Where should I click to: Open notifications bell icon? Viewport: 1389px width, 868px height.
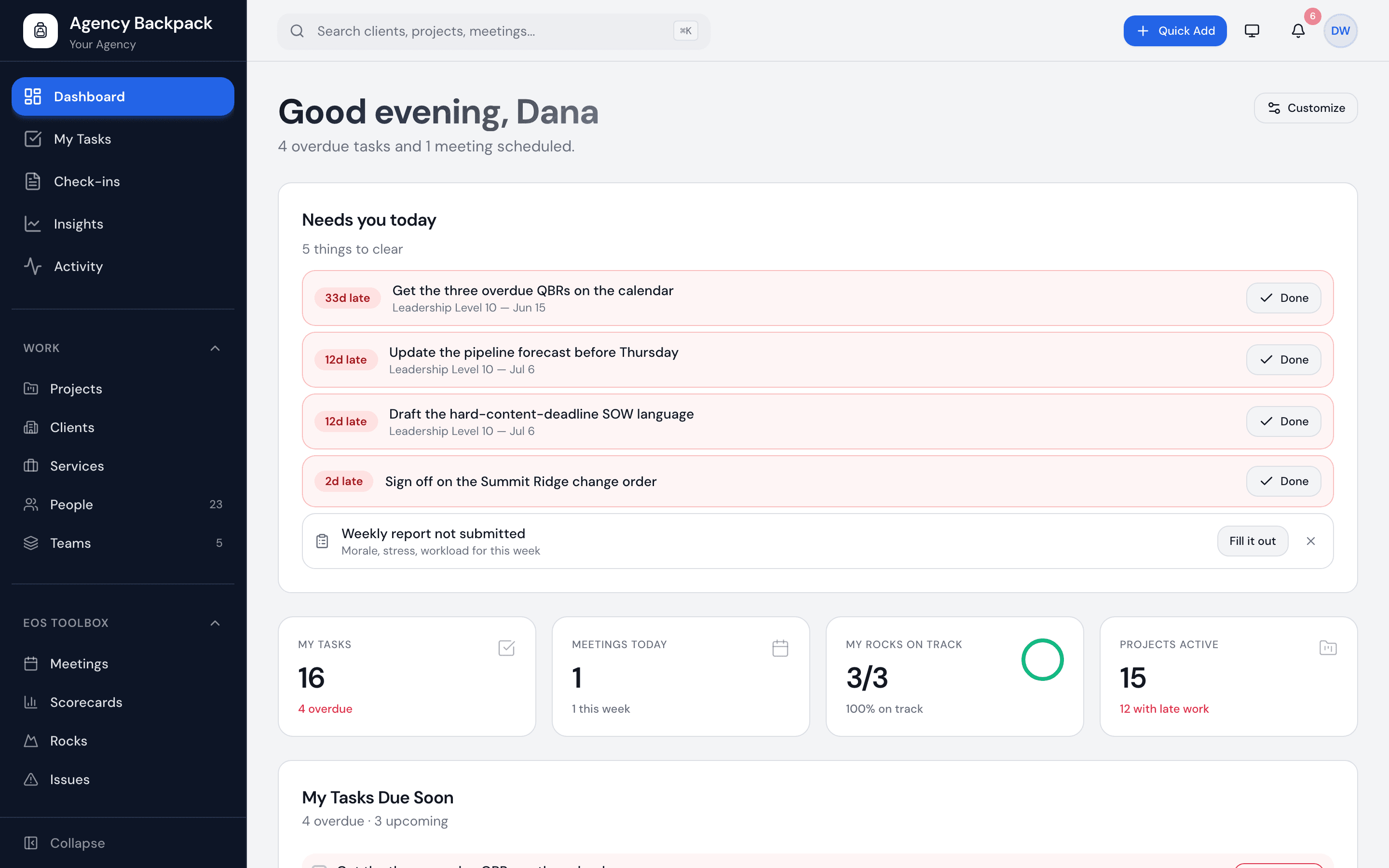pyautogui.click(x=1298, y=31)
